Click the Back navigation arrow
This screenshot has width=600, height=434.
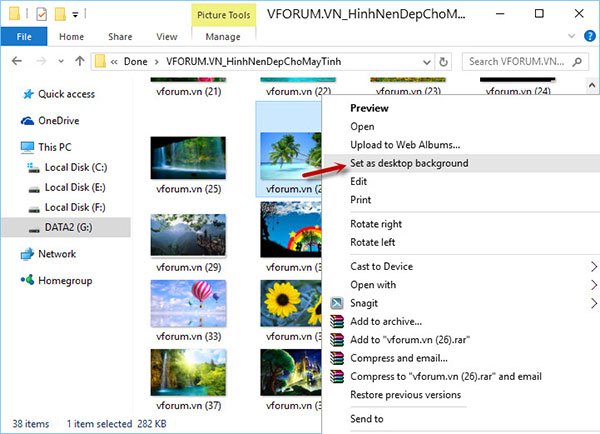point(17,61)
